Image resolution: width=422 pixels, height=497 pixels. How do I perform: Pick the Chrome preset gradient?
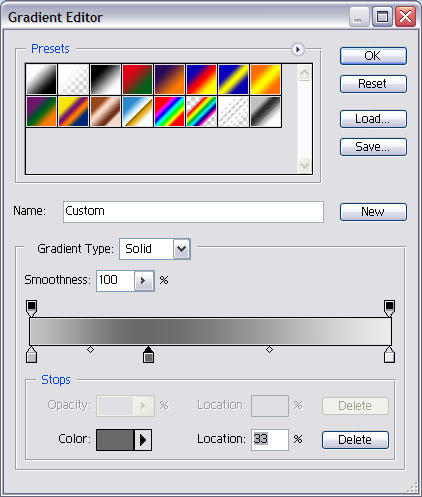pyautogui.click(x=137, y=112)
